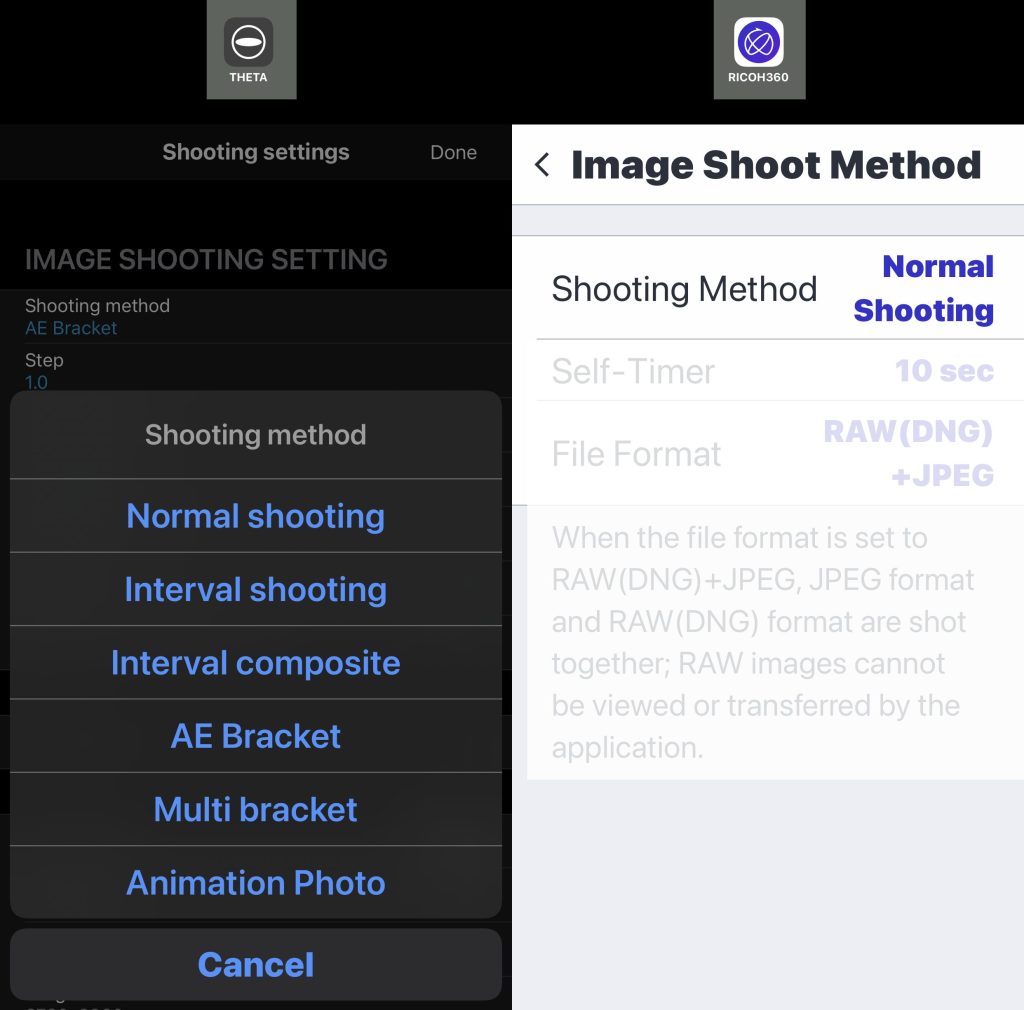Tap the Image Shoot Method title
Viewport: 1024px width, 1010px height.
click(x=776, y=165)
